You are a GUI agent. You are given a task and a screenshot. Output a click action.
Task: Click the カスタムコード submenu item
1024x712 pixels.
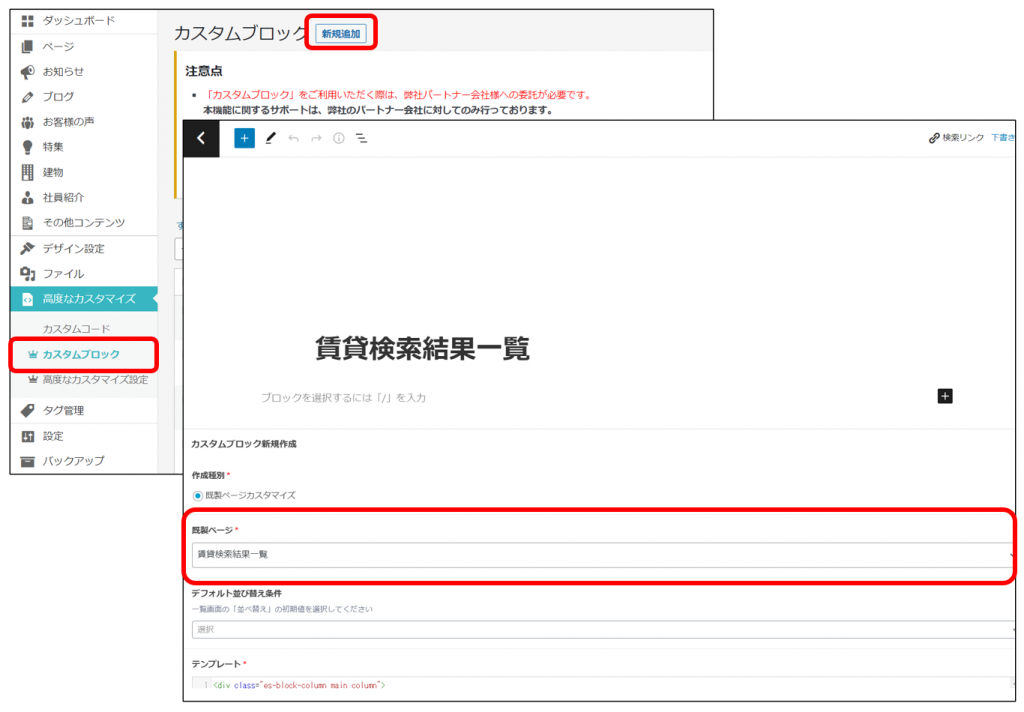(76, 328)
